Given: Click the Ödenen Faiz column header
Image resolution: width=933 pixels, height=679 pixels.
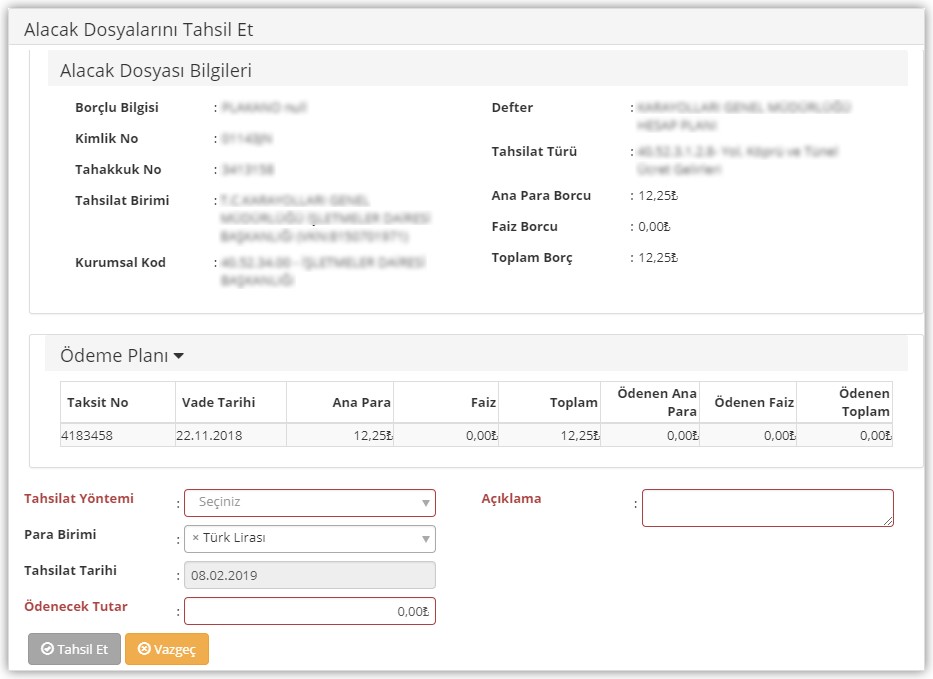Looking at the screenshot, I should 754,403.
